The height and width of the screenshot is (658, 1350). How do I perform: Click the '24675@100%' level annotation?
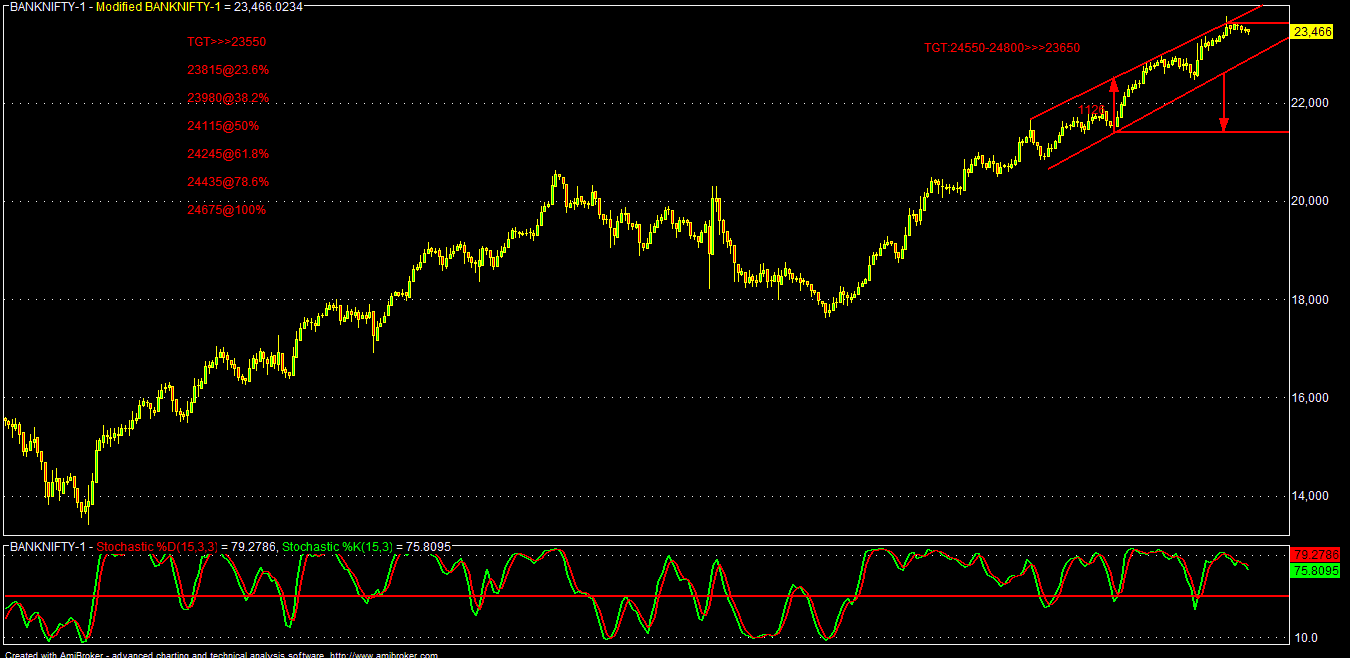click(226, 210)
